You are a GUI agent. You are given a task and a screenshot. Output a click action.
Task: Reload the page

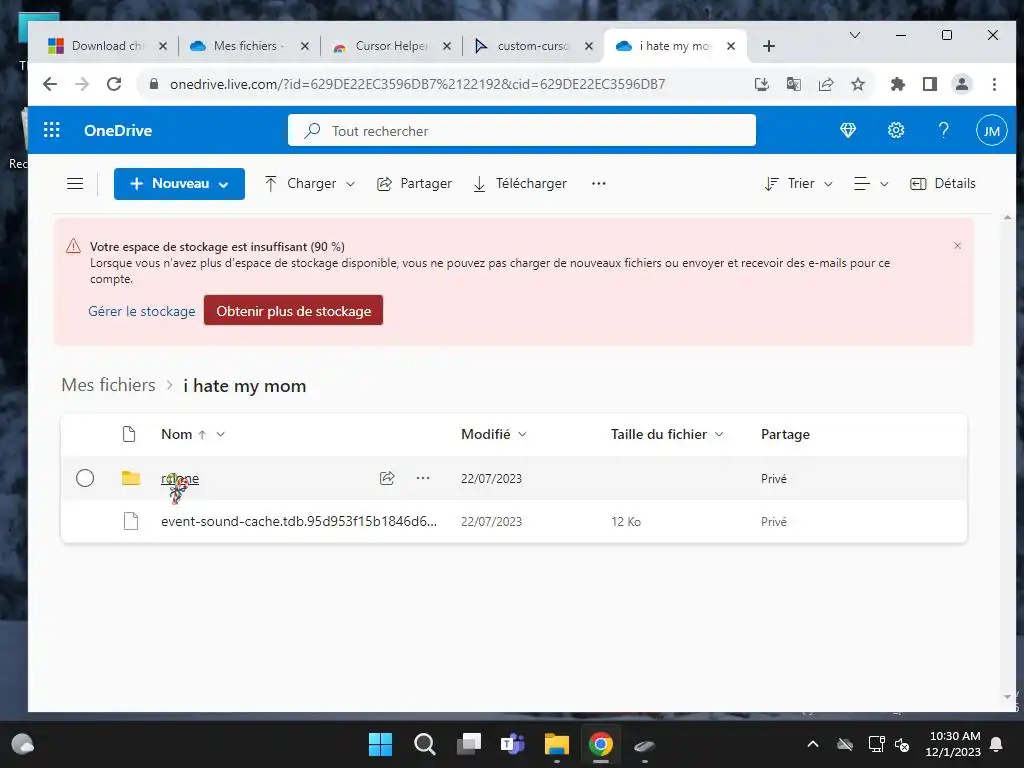(x=114, y=84)
